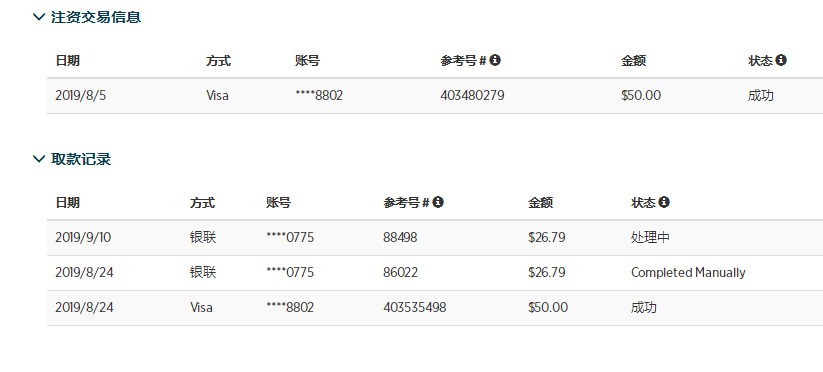This screenshot has width=823, height=372.
Task: Click the 方式 header in deposit table
Action: tap(218, 61)
